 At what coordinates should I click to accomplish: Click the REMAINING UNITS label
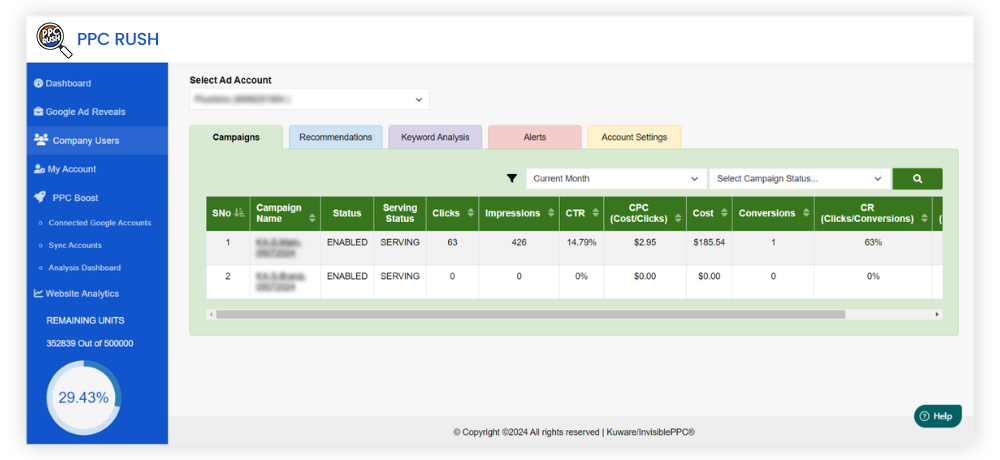tap(85, 320)
